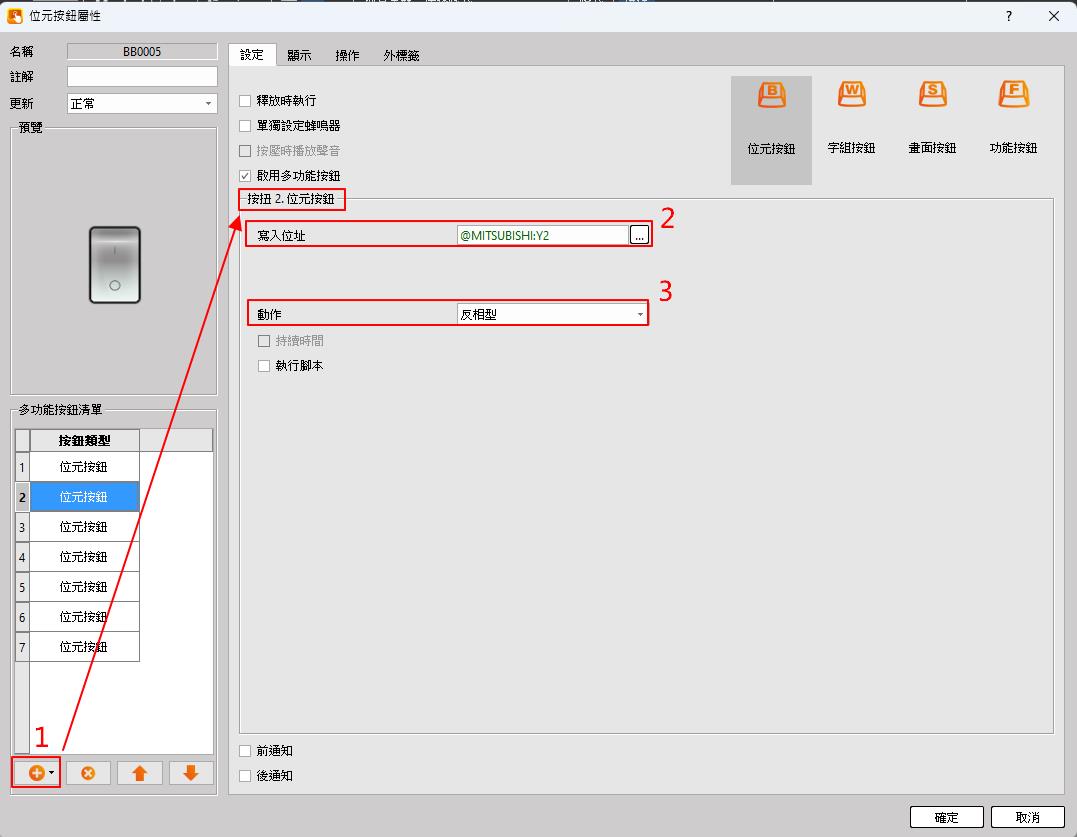
Task: Switch to the 顯示 tab
Action: click(x=299, y=56)
